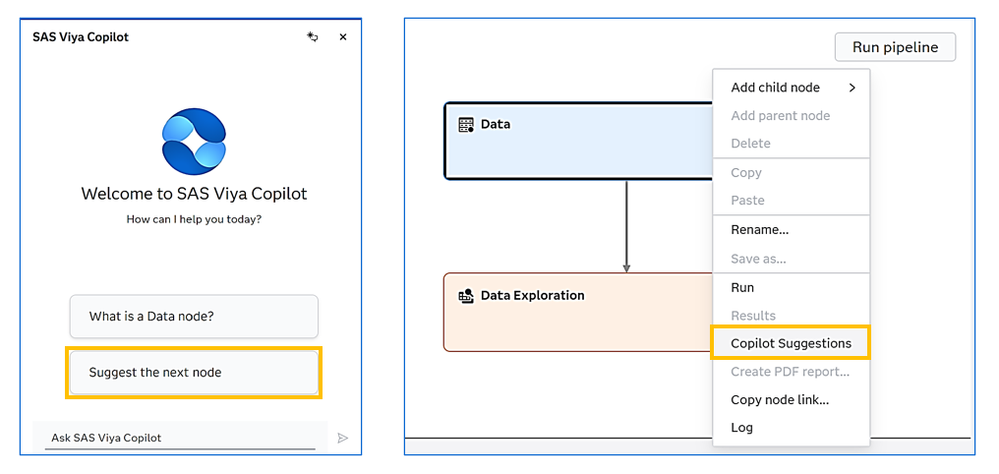
Task: Select the Data node box
Action: tap(579, 141)
